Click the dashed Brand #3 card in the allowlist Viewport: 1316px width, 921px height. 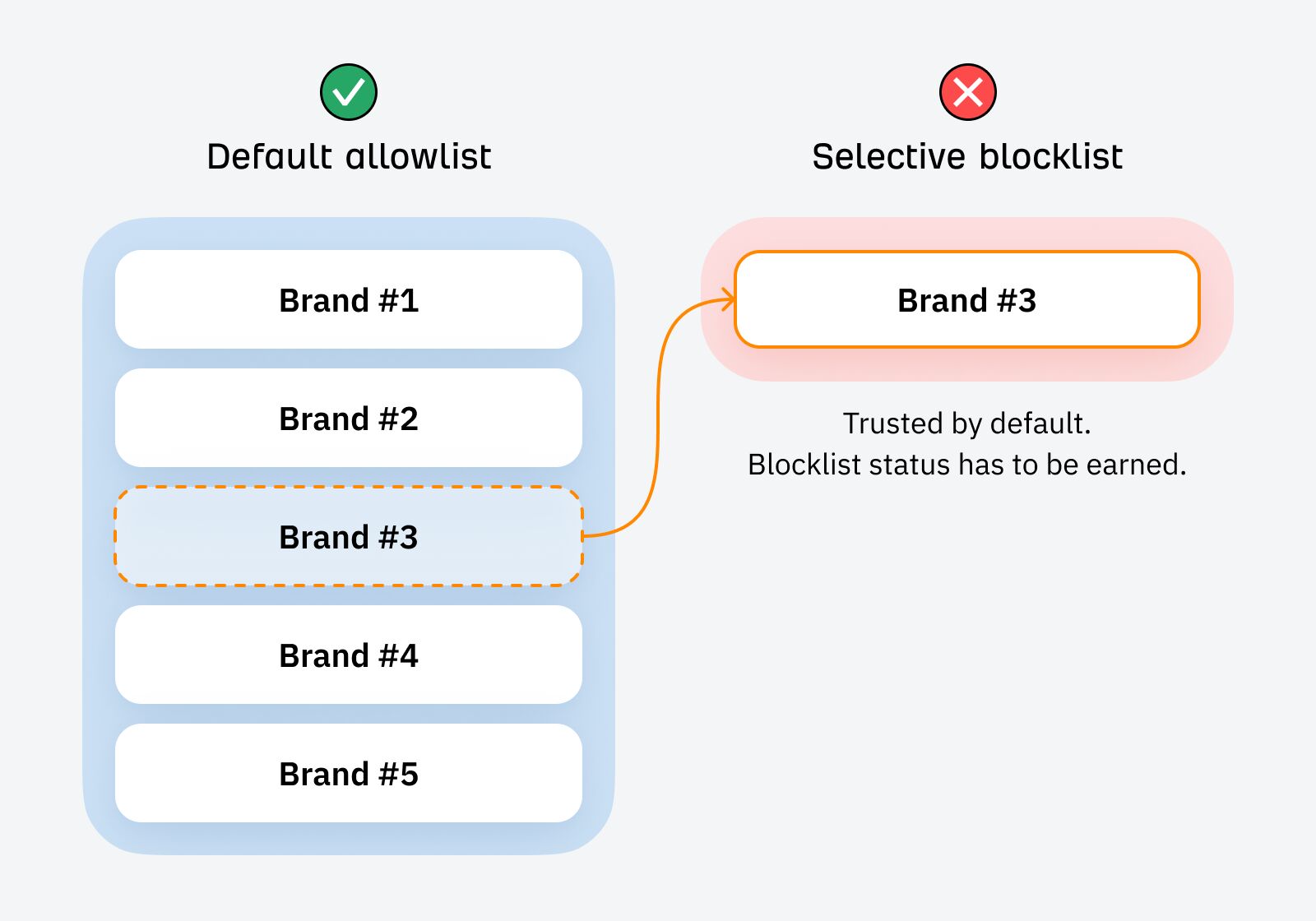pos(349,537)
